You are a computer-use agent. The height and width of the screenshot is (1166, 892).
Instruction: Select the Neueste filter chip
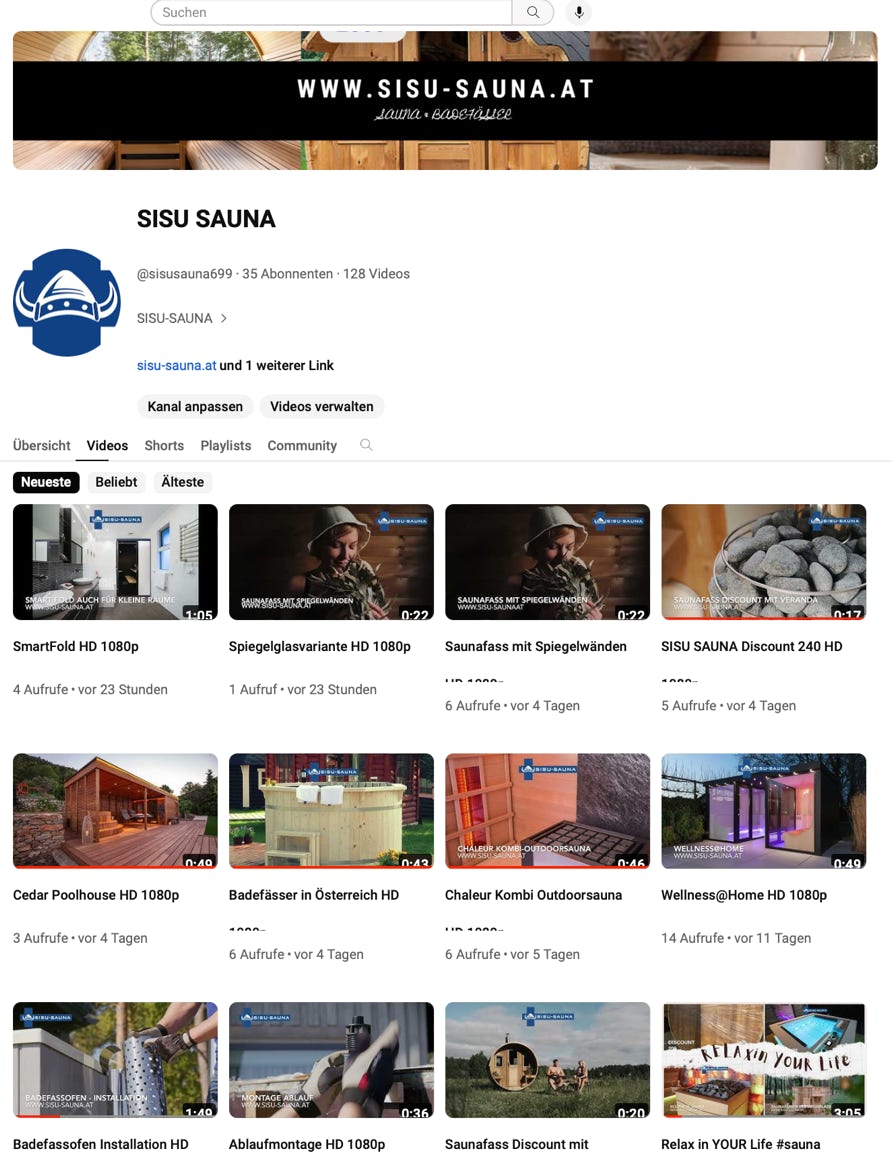click(46, 482)
